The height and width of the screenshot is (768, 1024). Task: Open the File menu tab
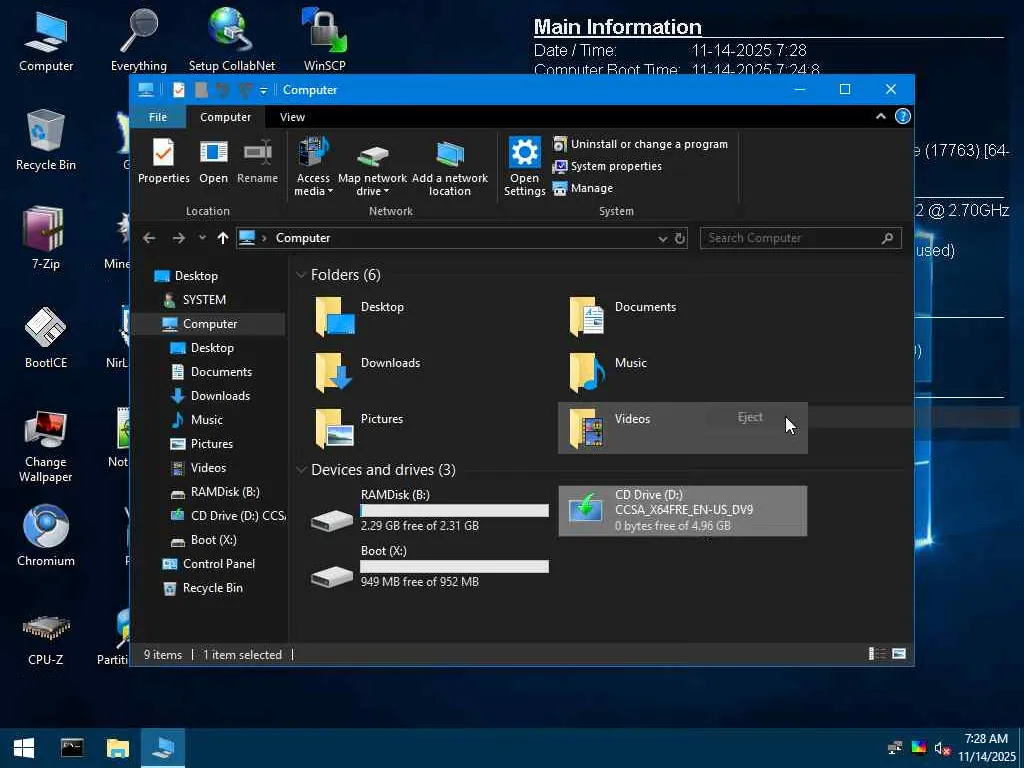[158, 117]
